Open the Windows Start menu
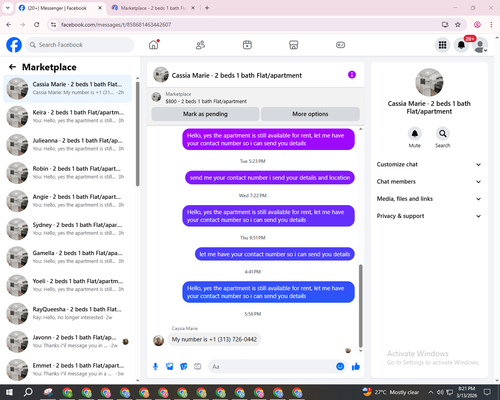This screenshot has height=400, width=500. pos(9,392)
